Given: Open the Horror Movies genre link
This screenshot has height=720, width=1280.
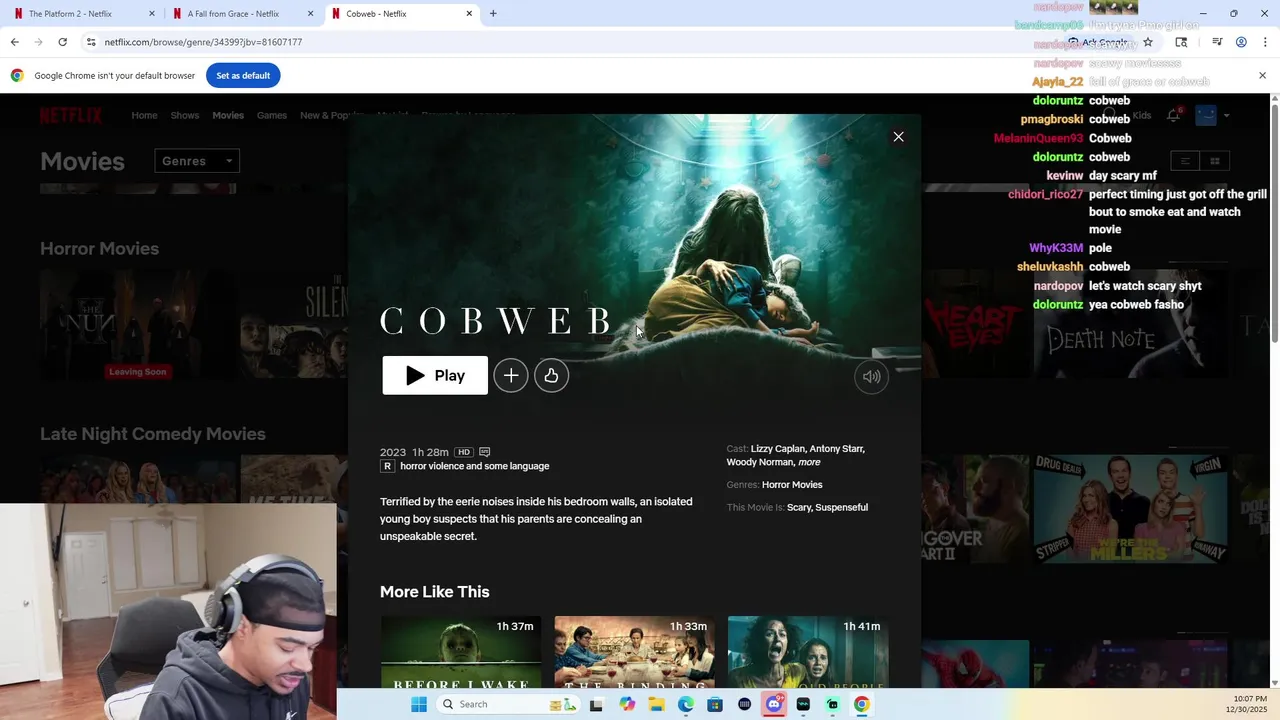Looking at the screenshot, I should click(x=792, y=485).
